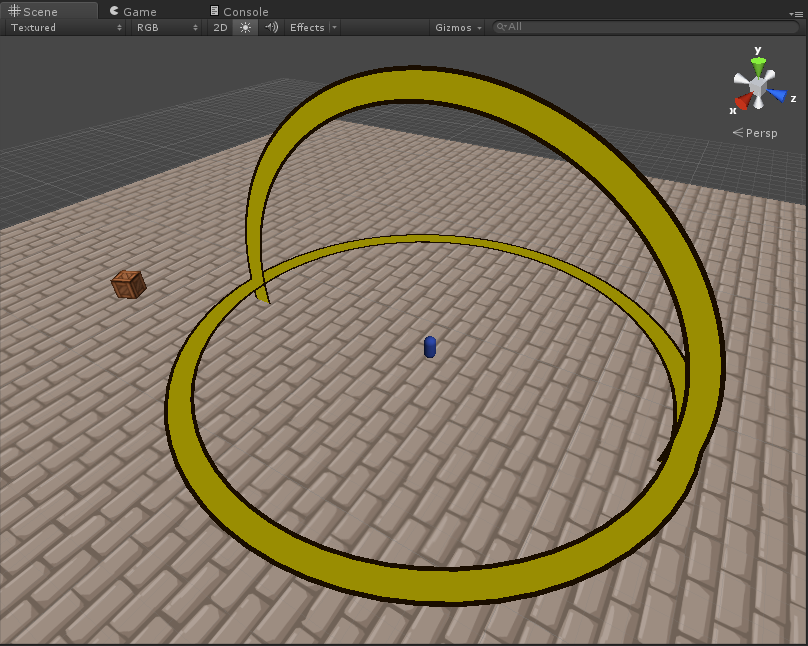Click the Console tab page icon

coord(214,11)
